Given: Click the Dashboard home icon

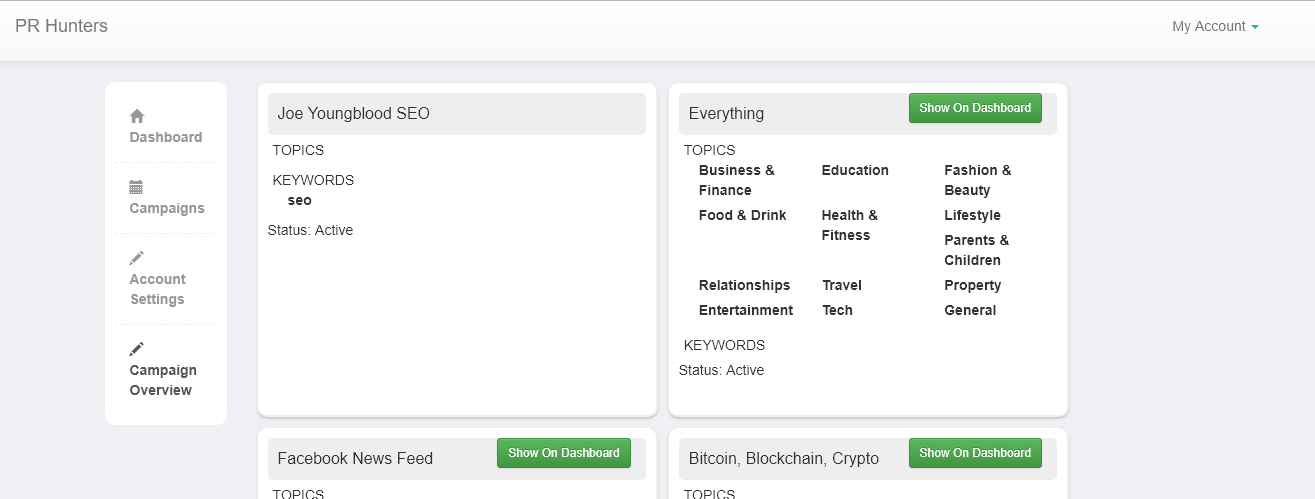Looking at the screenshot, I should coord(137,116).
